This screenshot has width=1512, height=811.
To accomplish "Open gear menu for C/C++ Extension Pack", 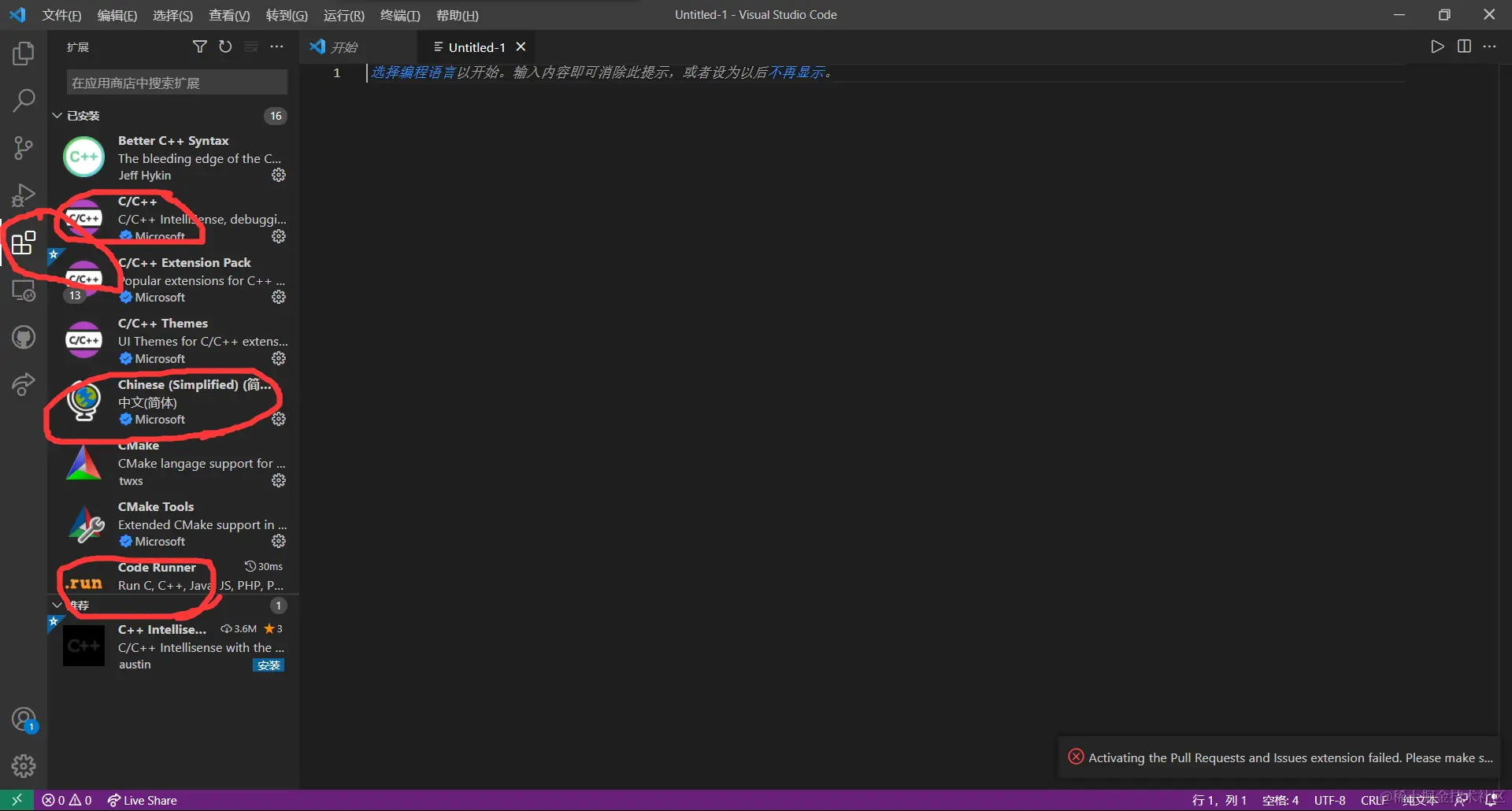I will pos(279,297).
